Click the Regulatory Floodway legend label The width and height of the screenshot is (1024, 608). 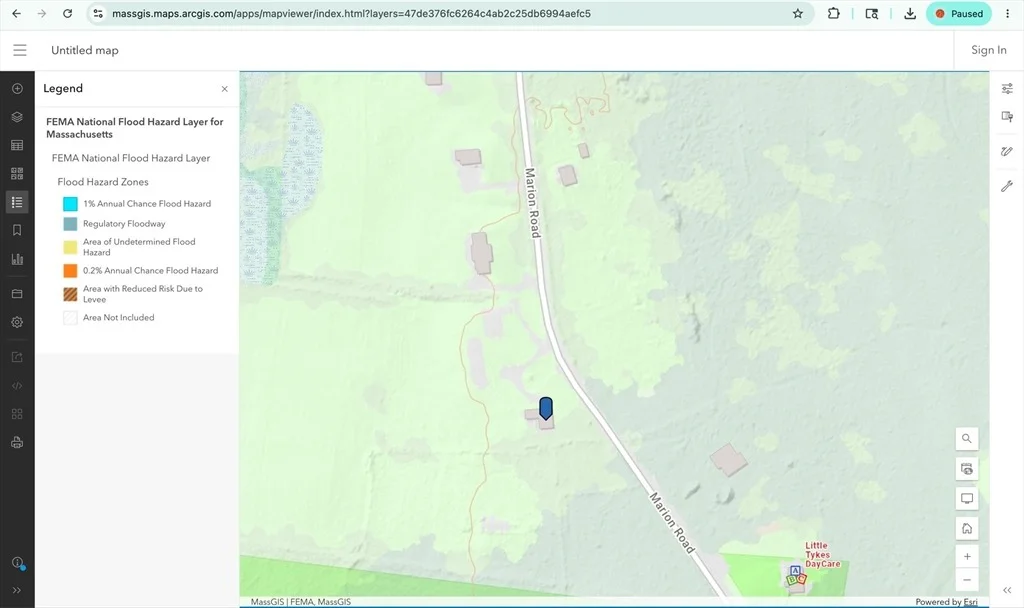click(124, 224)
